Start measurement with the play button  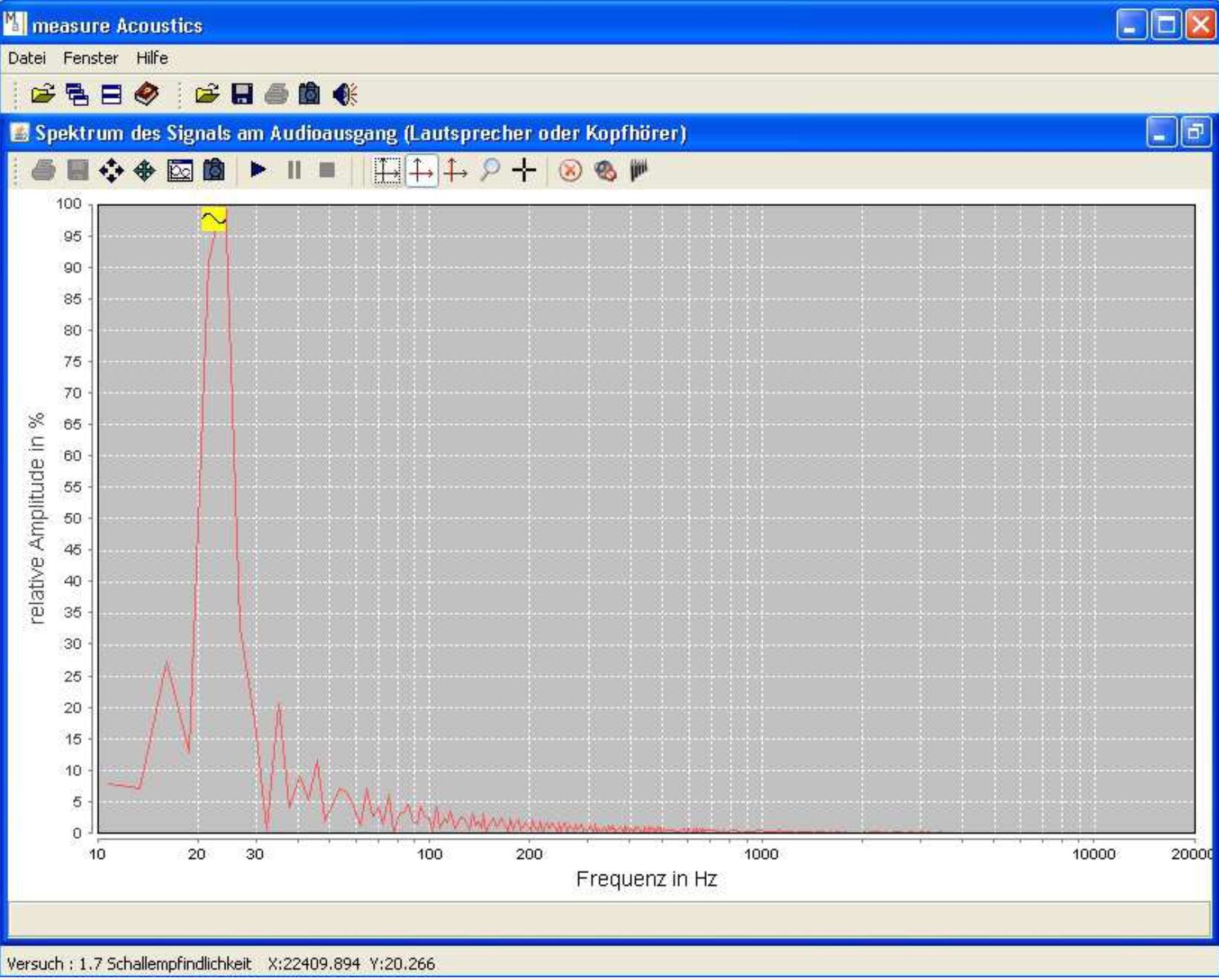[259, 170]
